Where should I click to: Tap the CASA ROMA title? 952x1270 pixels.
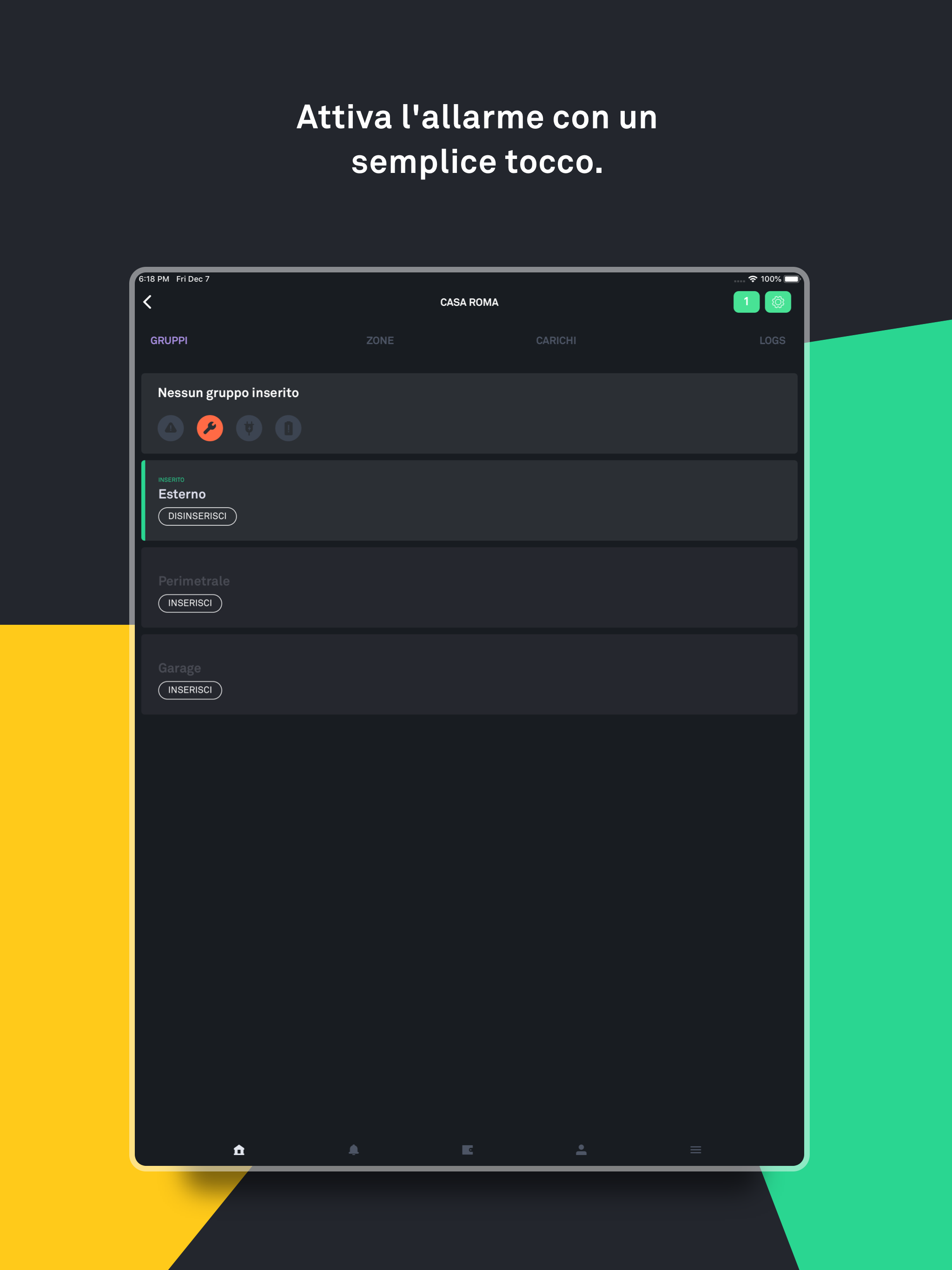coord(469,302)
